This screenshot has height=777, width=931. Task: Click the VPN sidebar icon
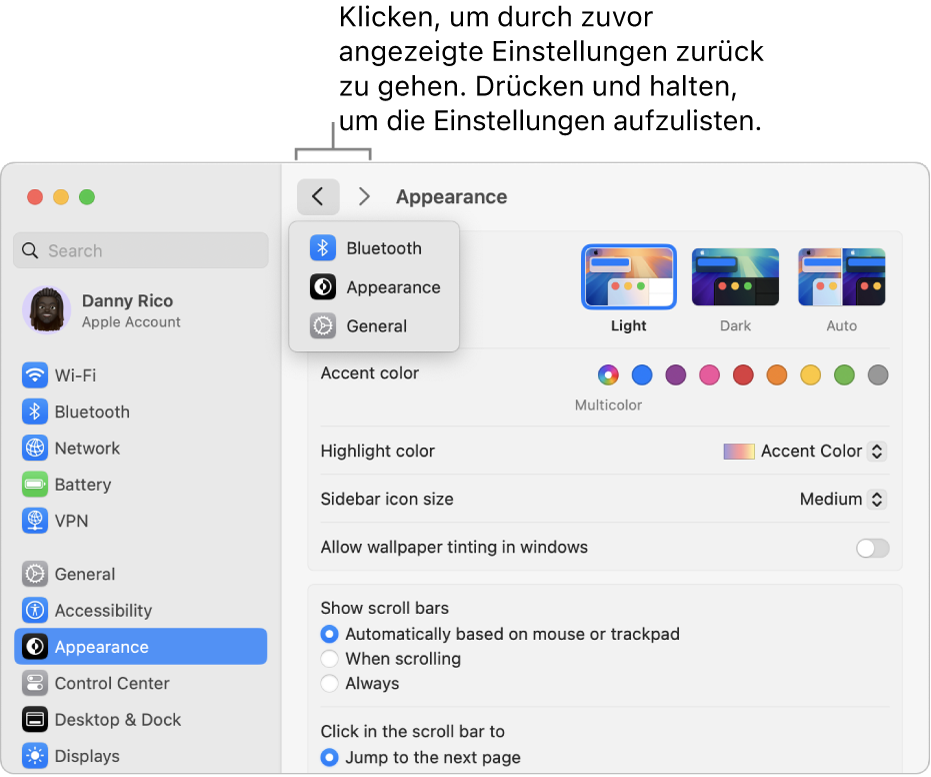[35, 521]
